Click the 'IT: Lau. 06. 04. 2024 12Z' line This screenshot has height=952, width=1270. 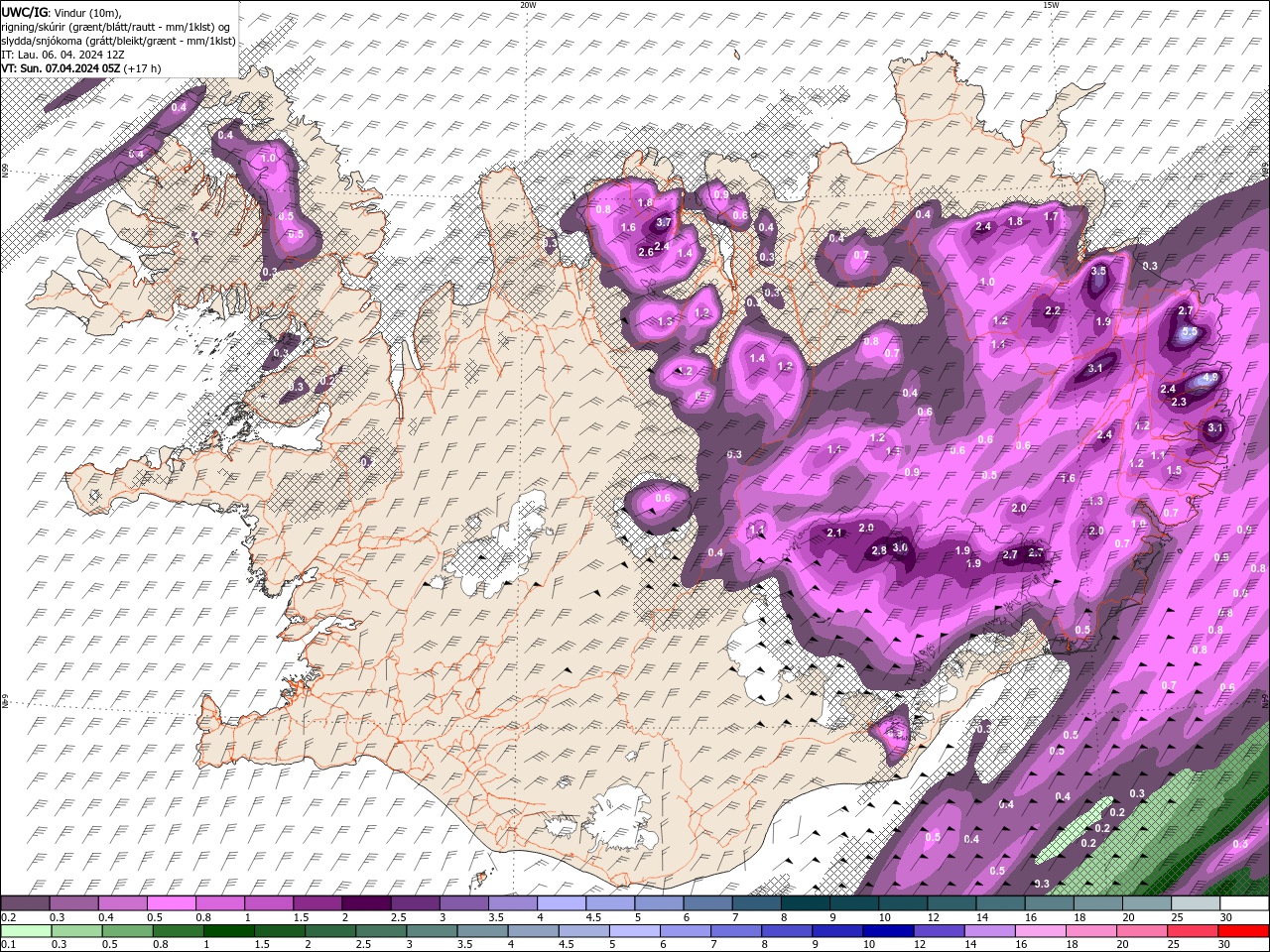tap(63, 55)
